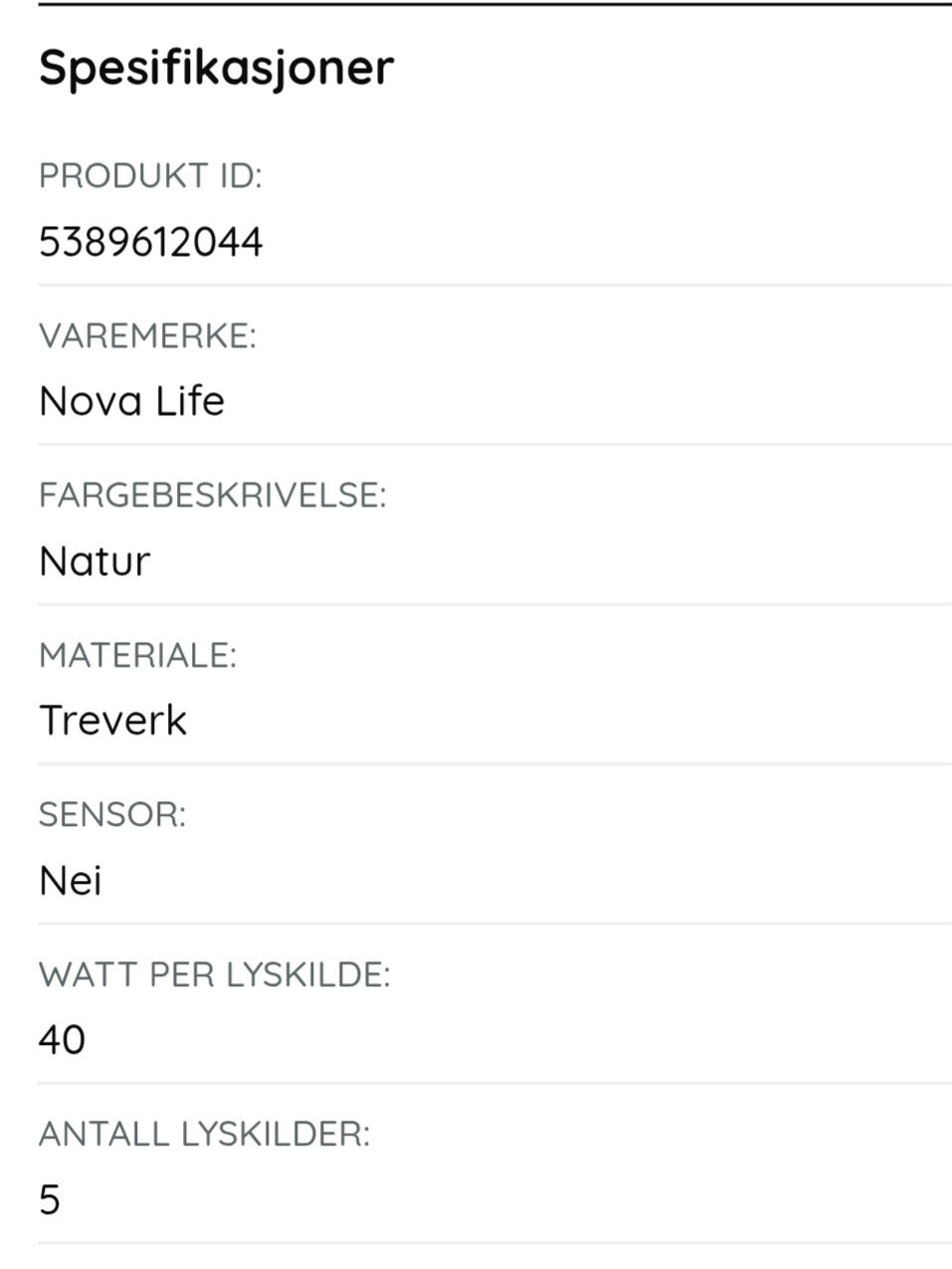952x1269 pixels.
Task: Click the Nova Life brand value
Action: click(131, 401)
